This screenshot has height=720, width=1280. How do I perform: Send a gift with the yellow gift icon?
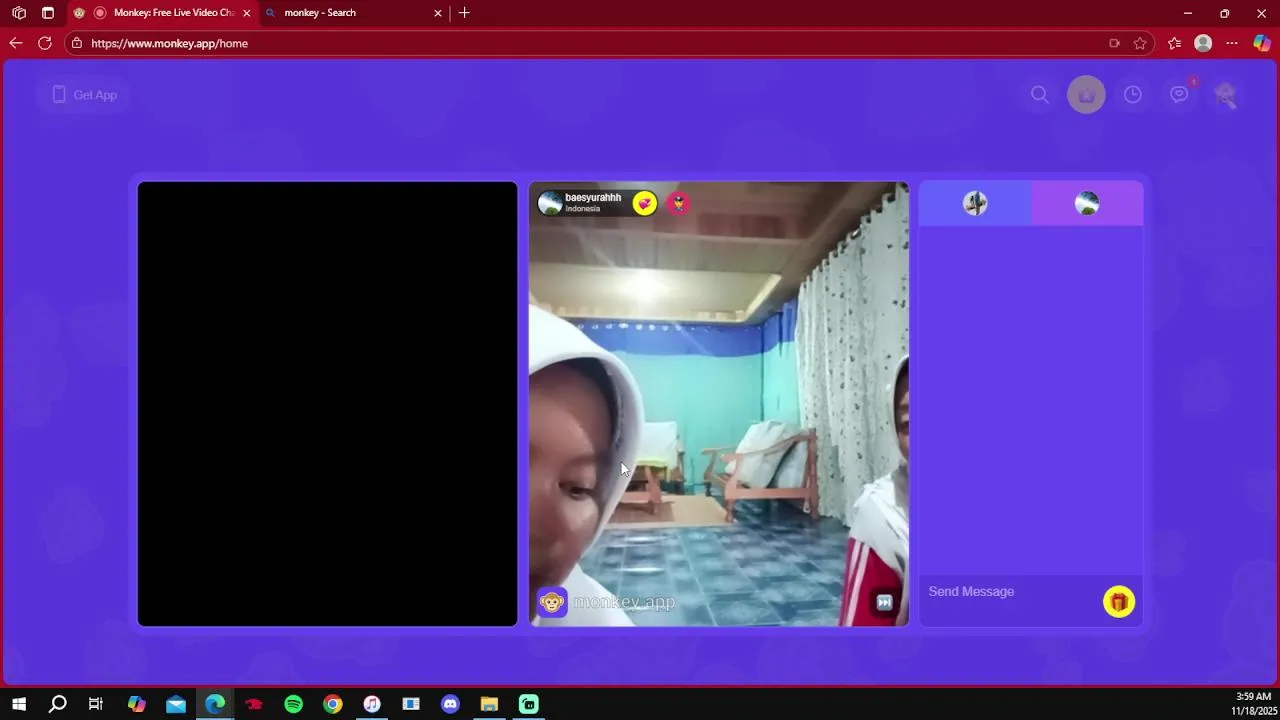tap(1119, 601)
